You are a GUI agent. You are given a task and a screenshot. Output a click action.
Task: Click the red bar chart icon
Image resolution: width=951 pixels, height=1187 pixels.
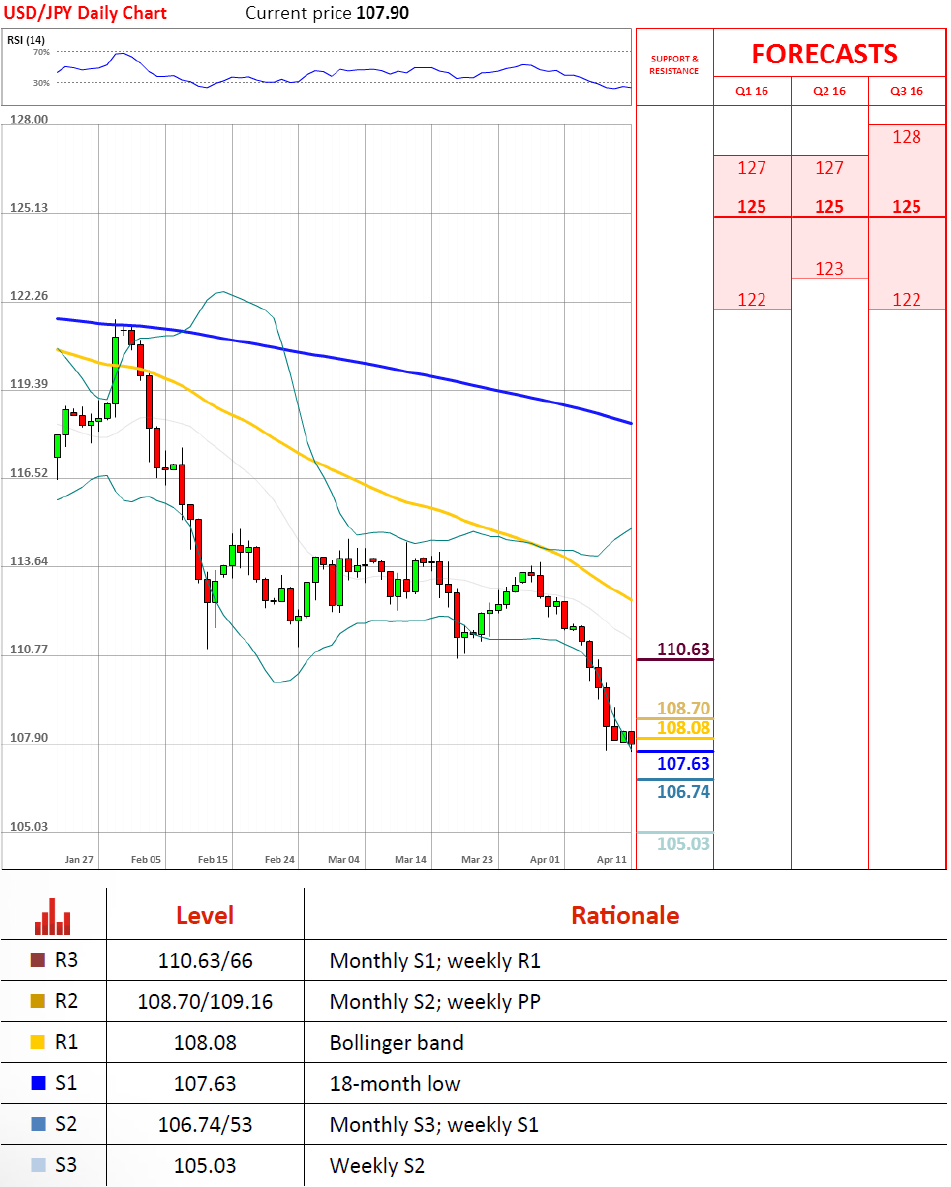click(52, 916)
